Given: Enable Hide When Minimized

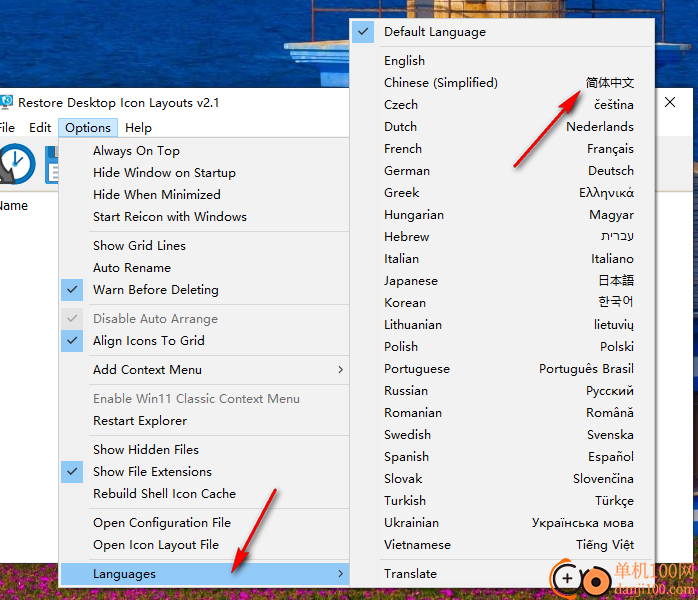Looking at the screenshot, I should 205,195.
